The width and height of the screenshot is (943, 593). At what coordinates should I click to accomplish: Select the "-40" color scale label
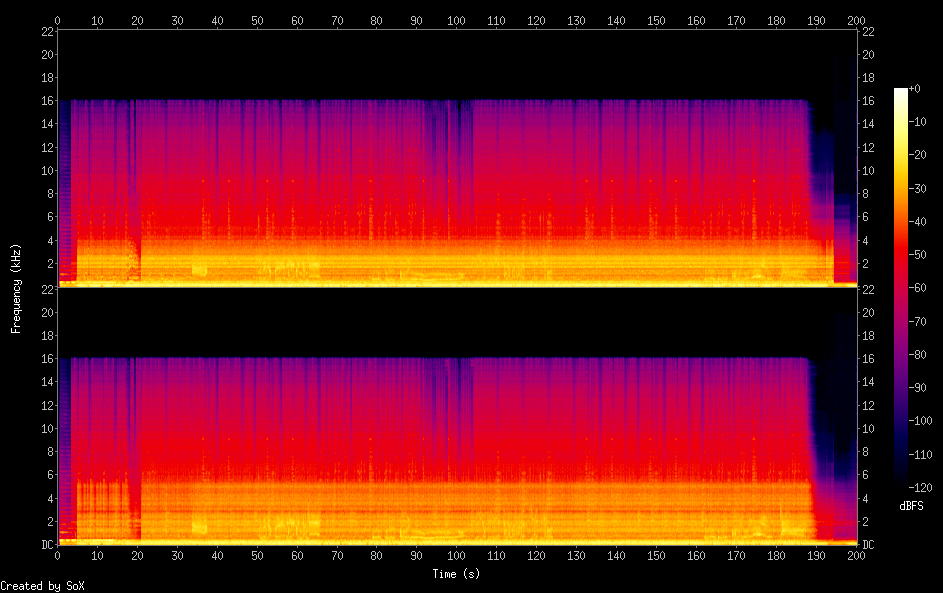917,222
